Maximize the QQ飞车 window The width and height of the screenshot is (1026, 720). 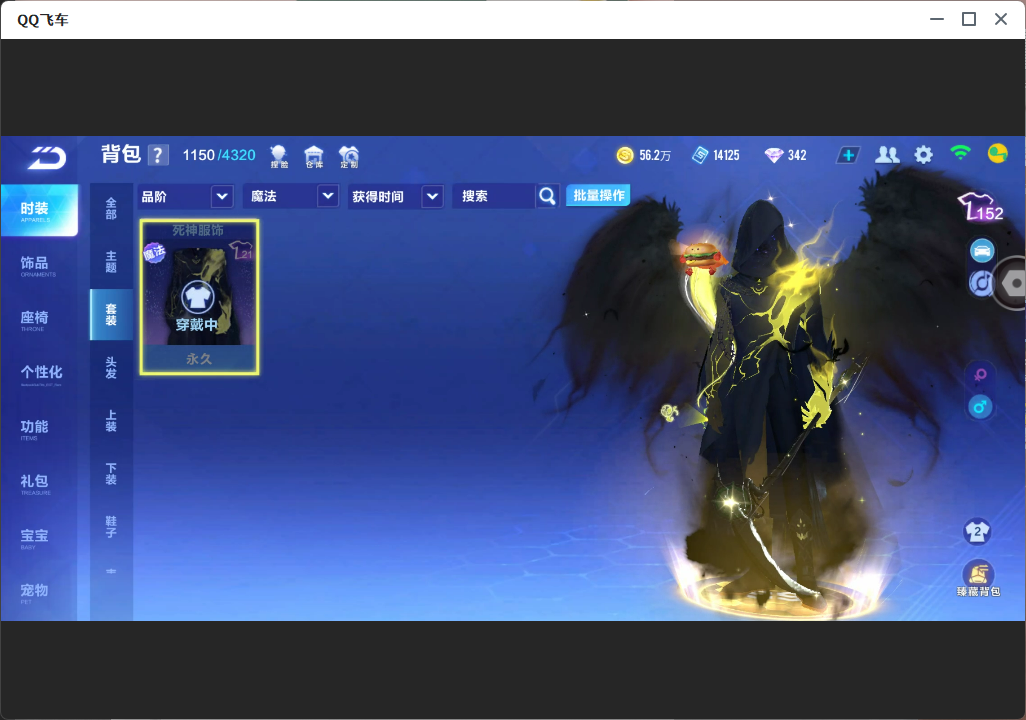pyautogui.click(x=969, y=19)
